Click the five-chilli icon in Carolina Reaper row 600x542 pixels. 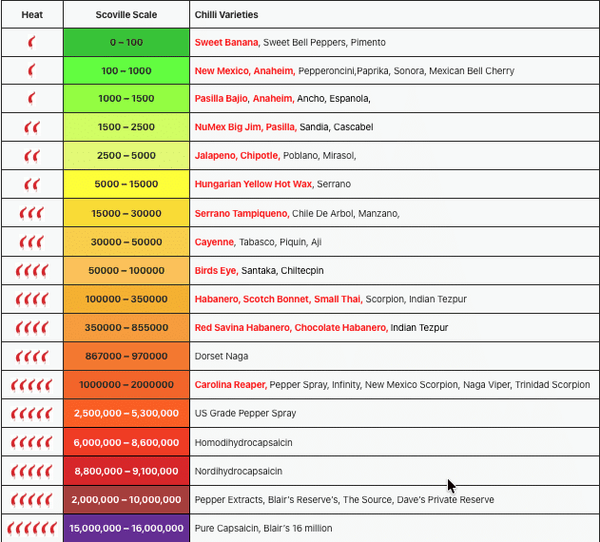32,385
